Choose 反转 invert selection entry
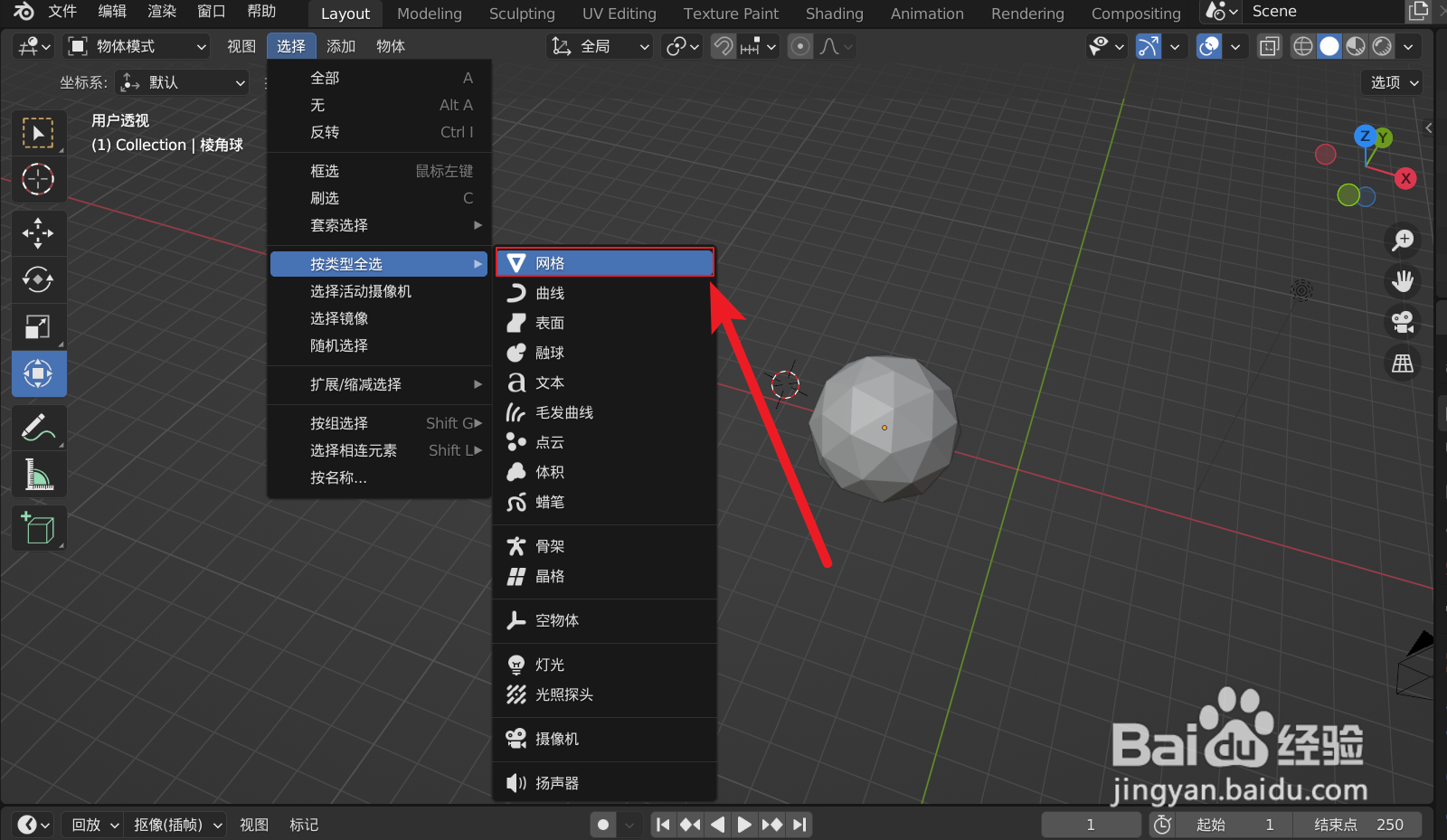The image size is (1447, 840). click(x=379, y=132)
